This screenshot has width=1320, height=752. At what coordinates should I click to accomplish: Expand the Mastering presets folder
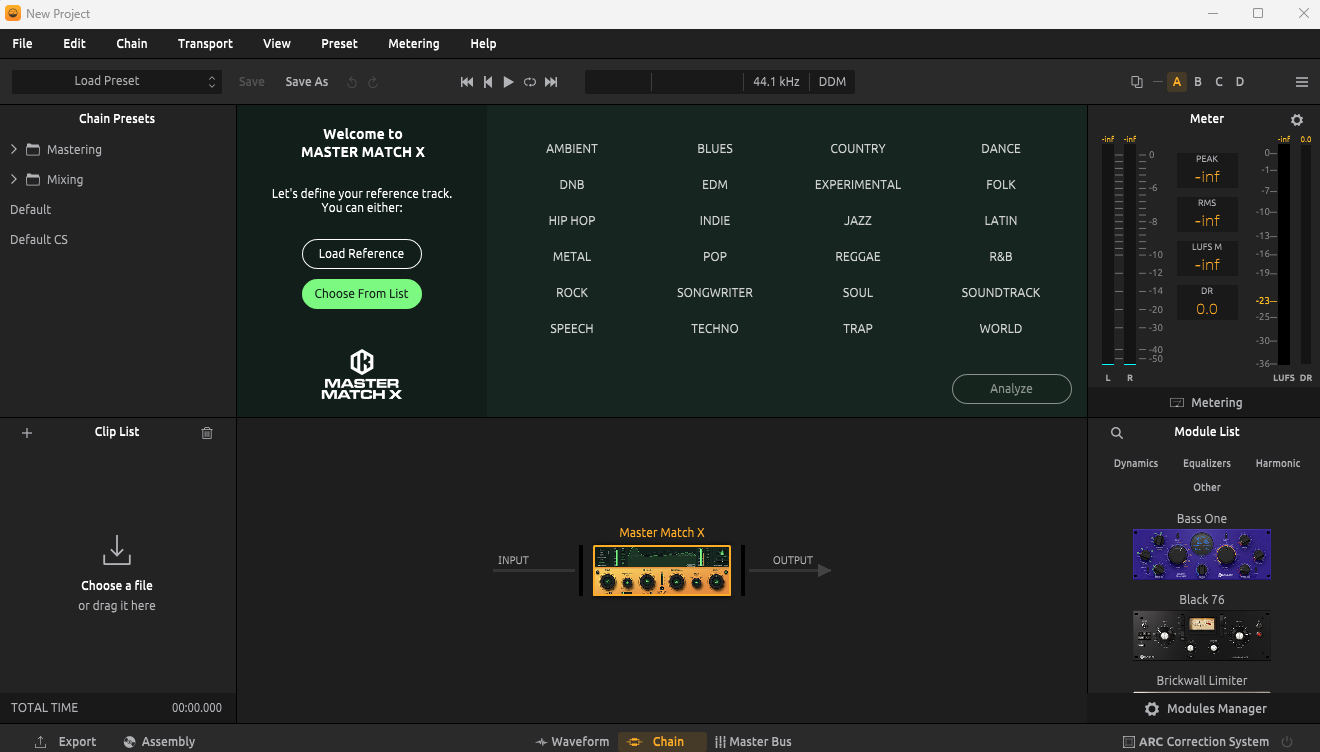coord(14,150)
